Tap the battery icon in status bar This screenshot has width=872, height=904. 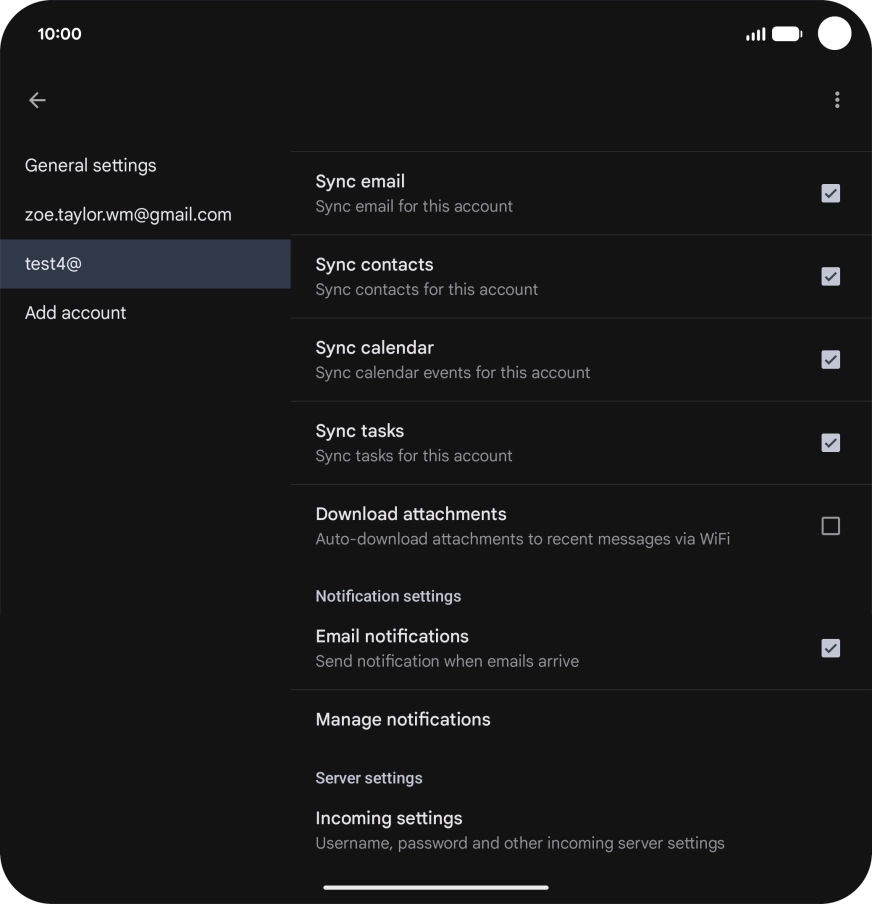point(787,34)
